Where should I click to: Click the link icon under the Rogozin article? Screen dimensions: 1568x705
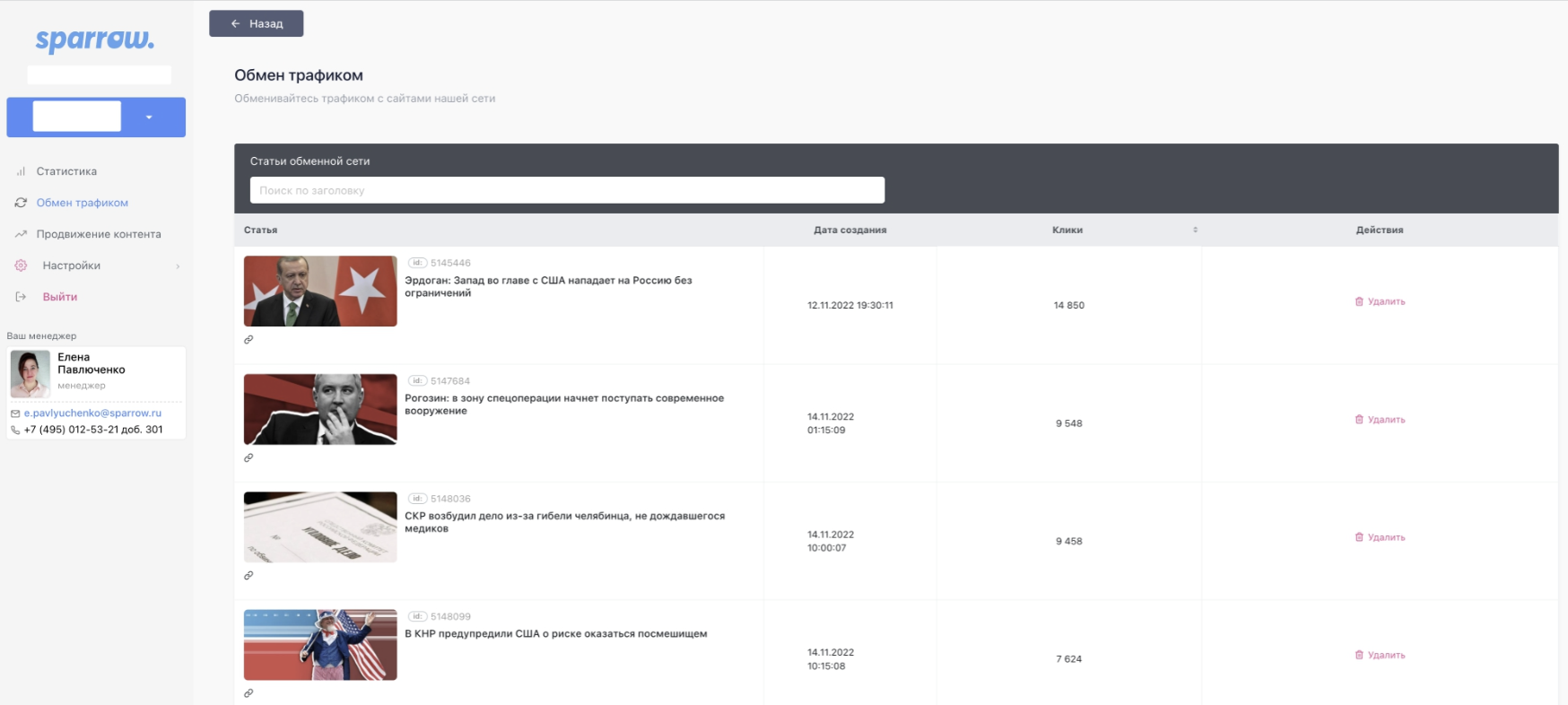[248, 457]
